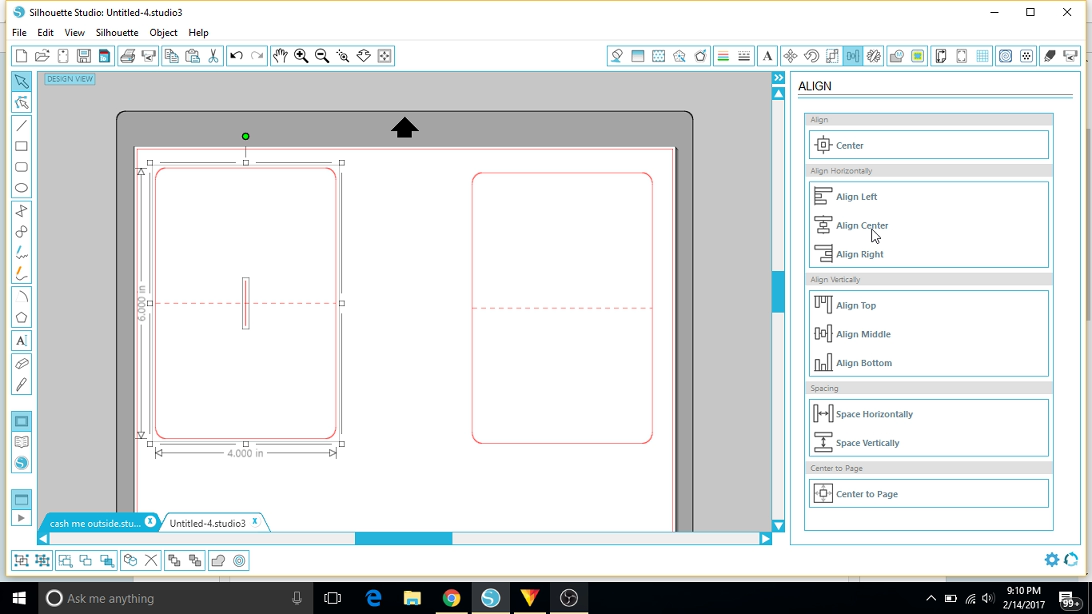Open the Object menu
Viewport: 1092px width, 614px height.
pos(164,33)
